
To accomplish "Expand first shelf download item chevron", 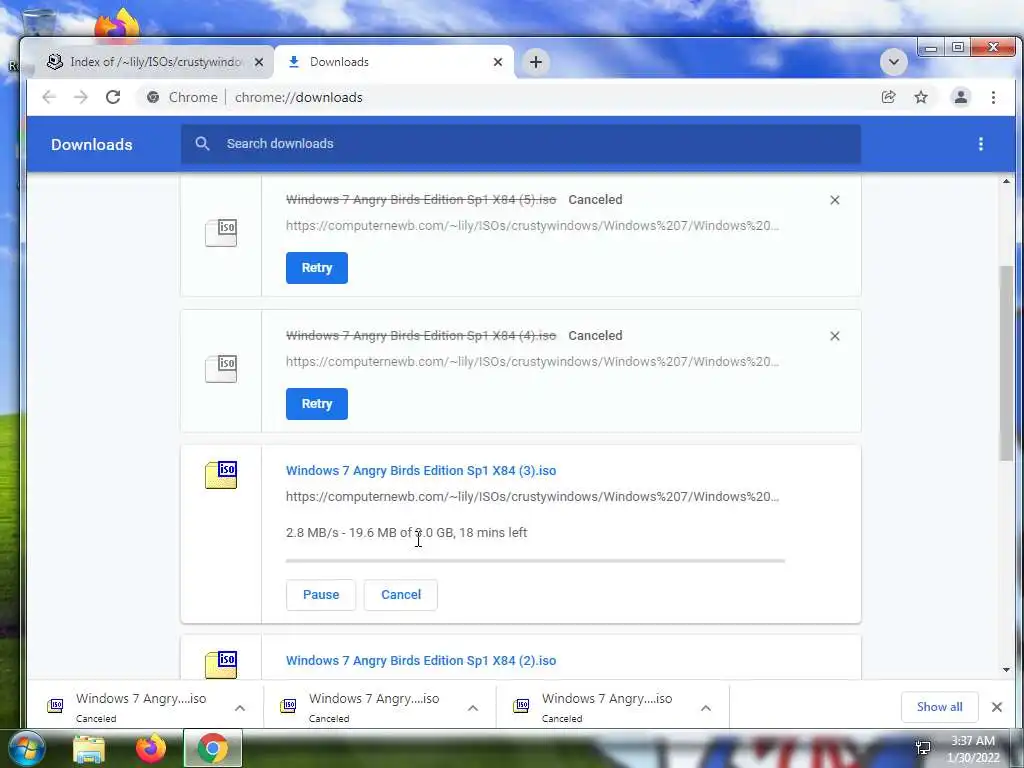I will click(240, 708).
